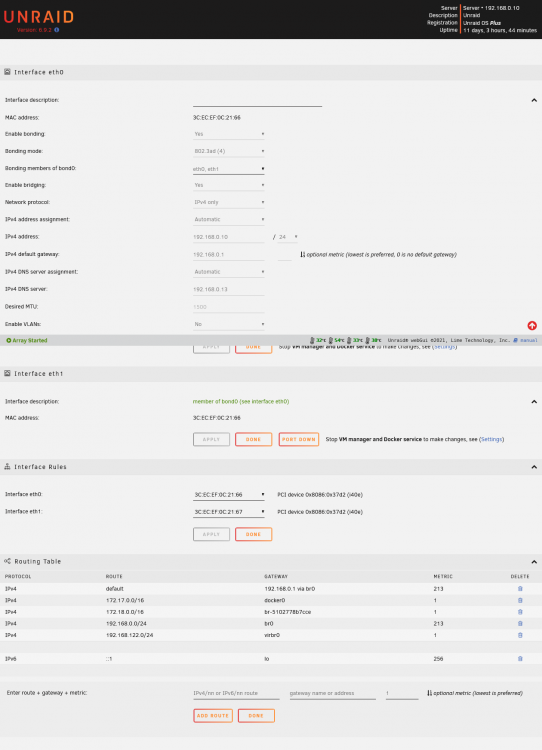This screenshot has height=750, width=542.
Task: Click the metric icon beside the add-route hint
Action: coord(429,693)
